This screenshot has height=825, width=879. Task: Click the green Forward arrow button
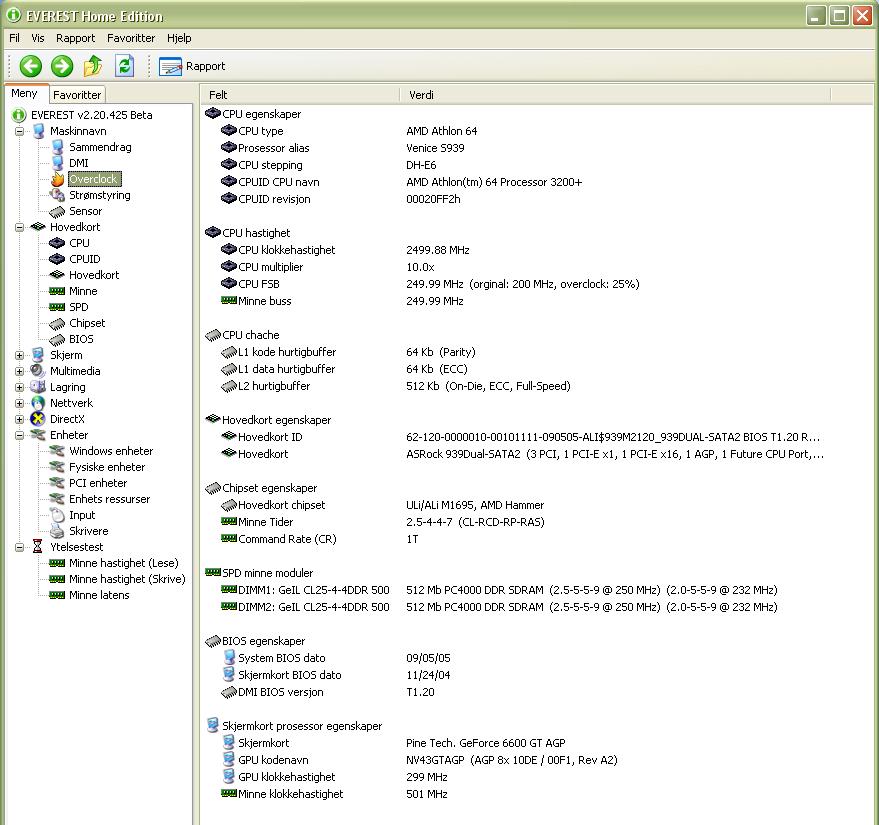pos(62,66)
